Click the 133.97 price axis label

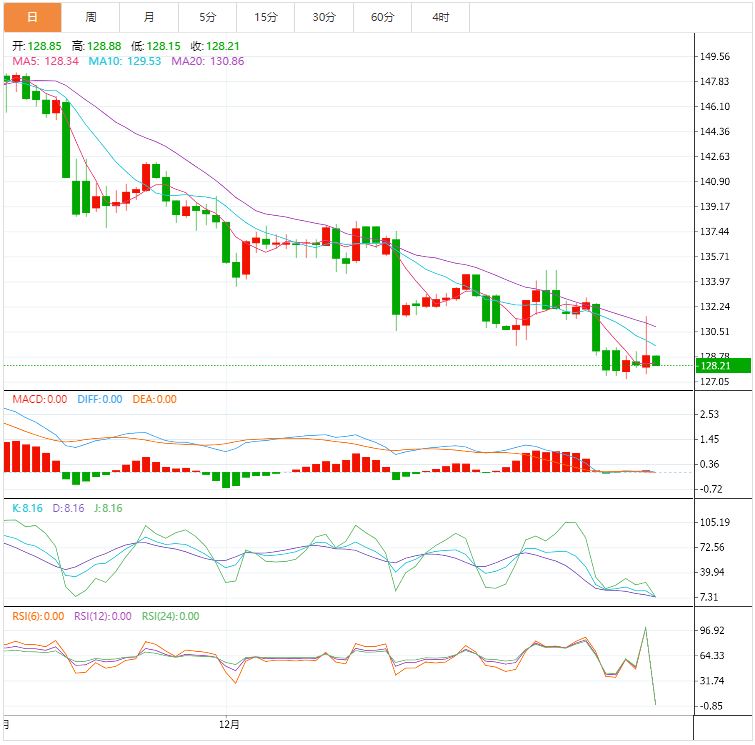(715, 281)
